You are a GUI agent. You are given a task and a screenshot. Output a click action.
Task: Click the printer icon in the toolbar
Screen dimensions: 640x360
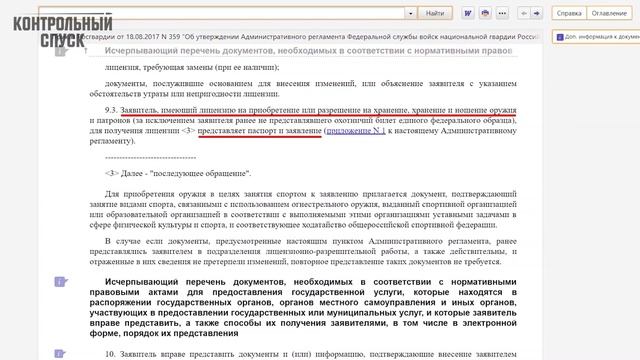pos(485,13)
